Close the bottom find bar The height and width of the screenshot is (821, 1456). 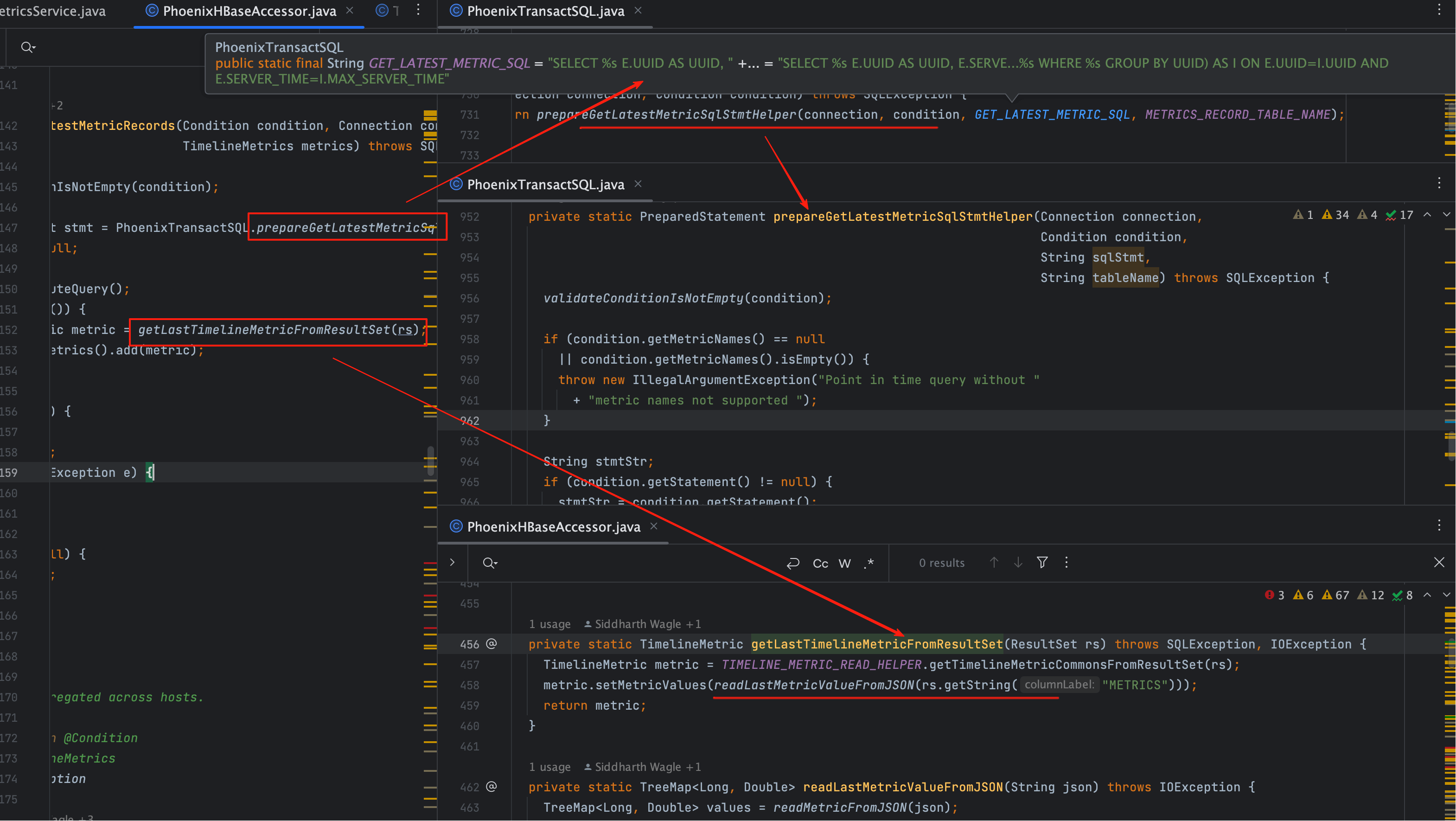click(x=1439, y=563)
